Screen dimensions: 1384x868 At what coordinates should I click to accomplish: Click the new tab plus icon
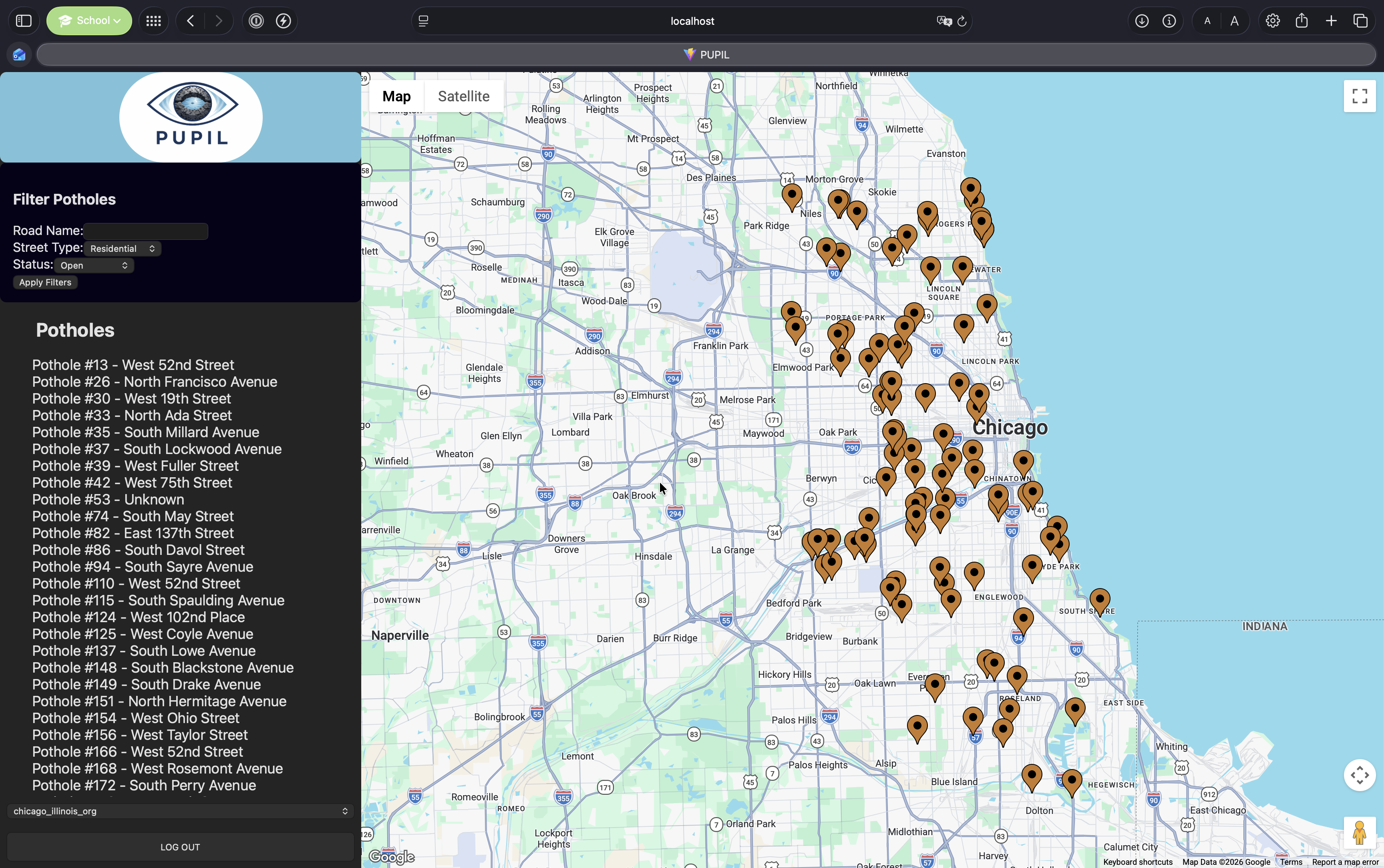[1331, 21]
